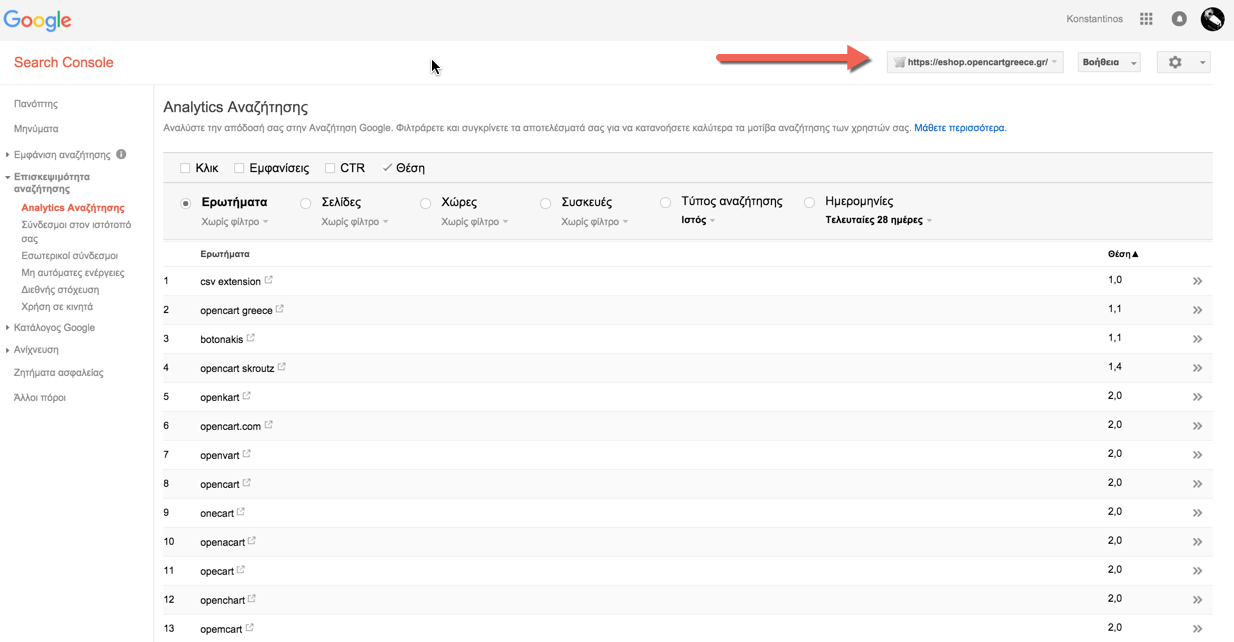Open the external link icon next to csv extension

(x=268, y=280)
